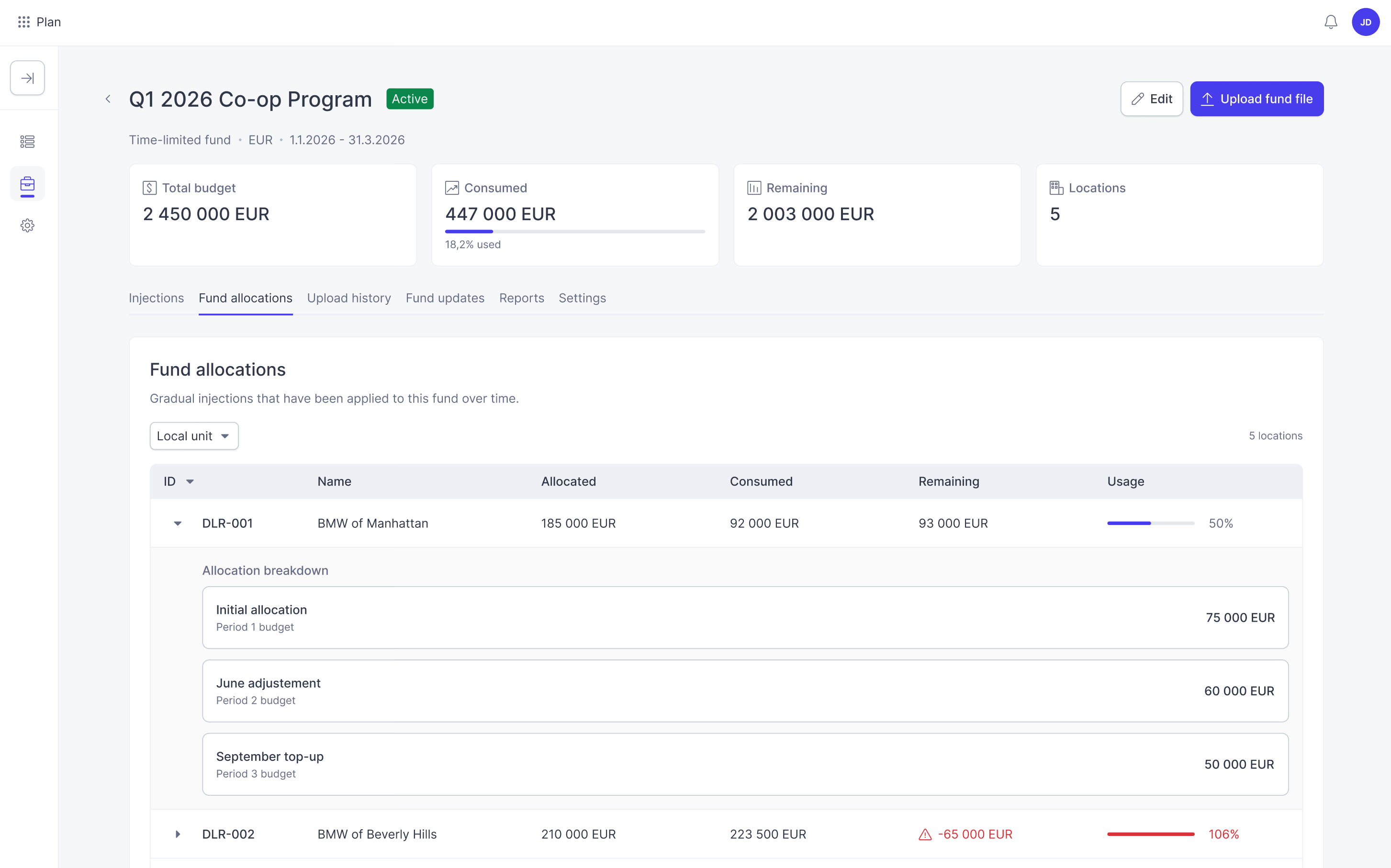Expand the DLR-002 row
The width and height of the screenshot is (1391, 868).
point(178,834)
